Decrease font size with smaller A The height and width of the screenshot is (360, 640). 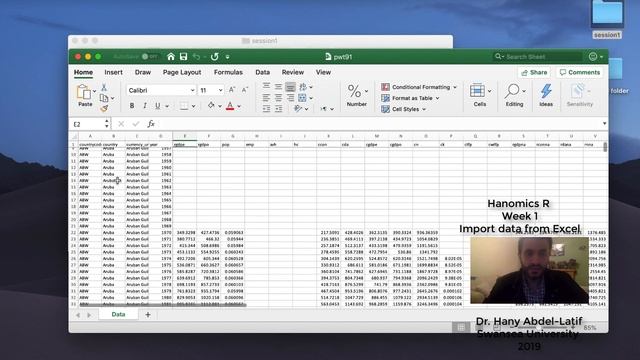click(244, 90)
